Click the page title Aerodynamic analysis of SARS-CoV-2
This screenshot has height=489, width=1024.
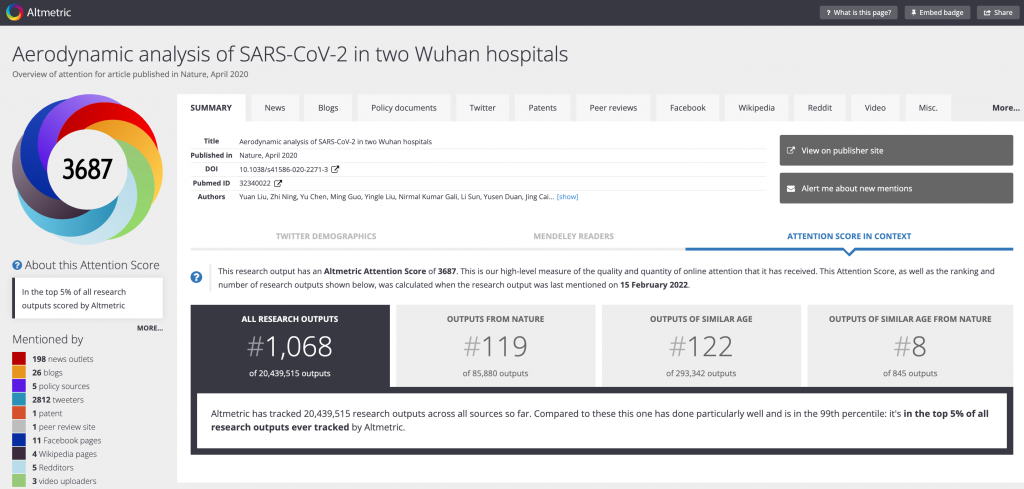click(290, 54)
